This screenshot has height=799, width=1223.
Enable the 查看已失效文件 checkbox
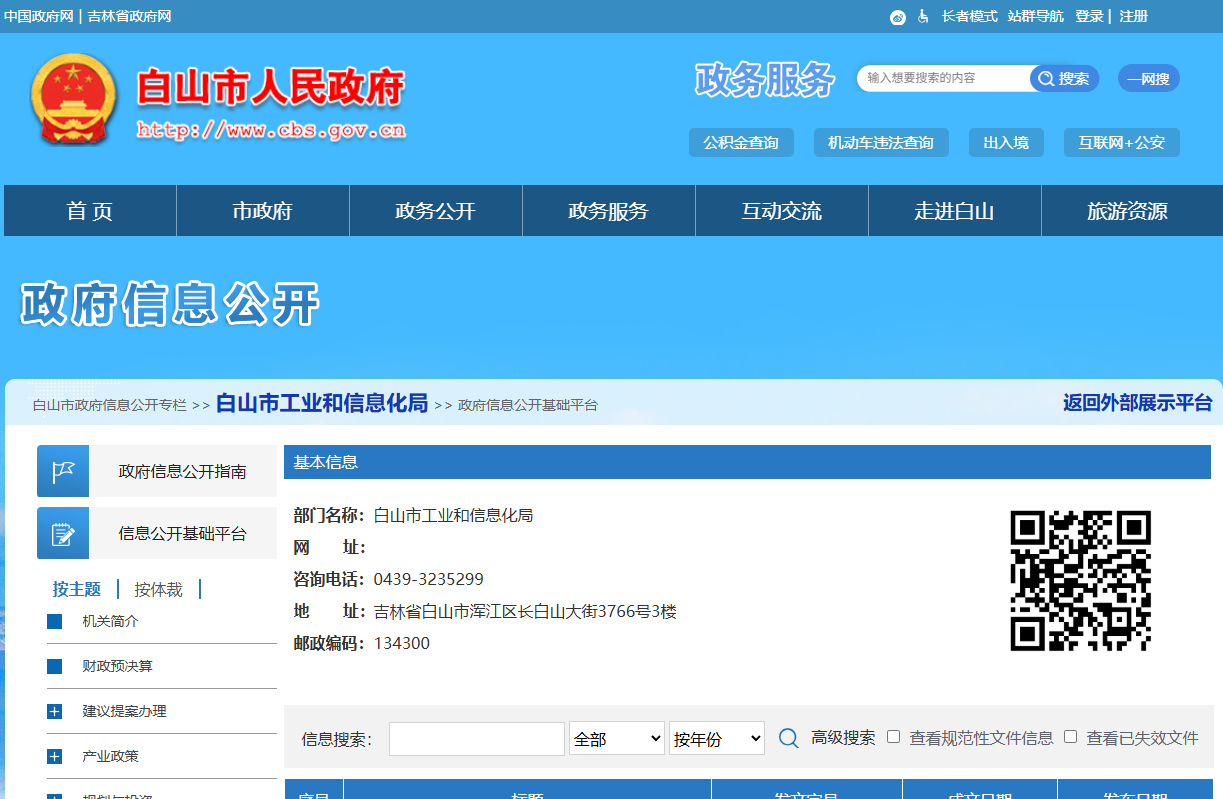(x=1070, y=737)
